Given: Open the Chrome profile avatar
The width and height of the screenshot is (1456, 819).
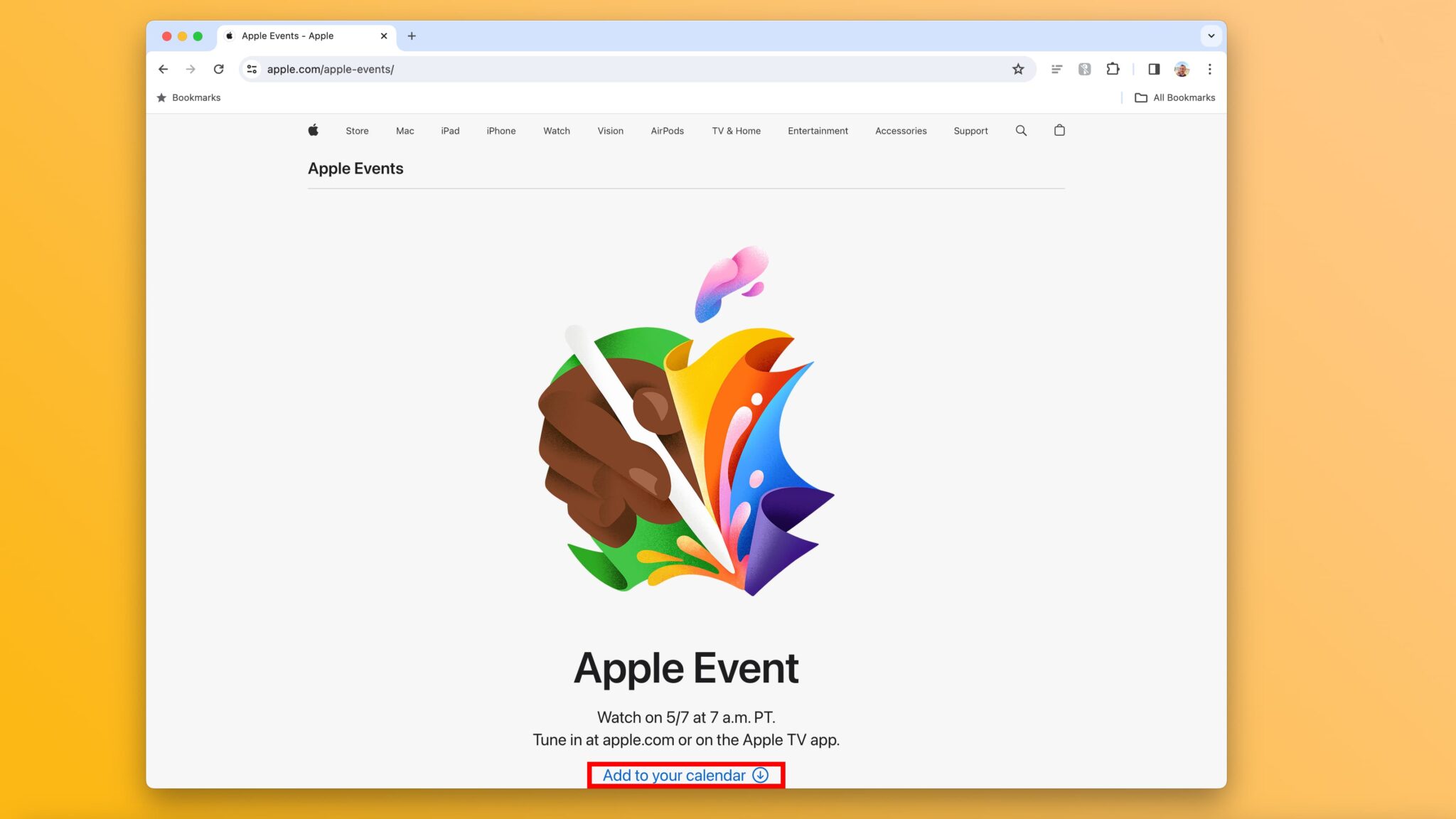Looking at the screenshot, I should (1182, 69).
